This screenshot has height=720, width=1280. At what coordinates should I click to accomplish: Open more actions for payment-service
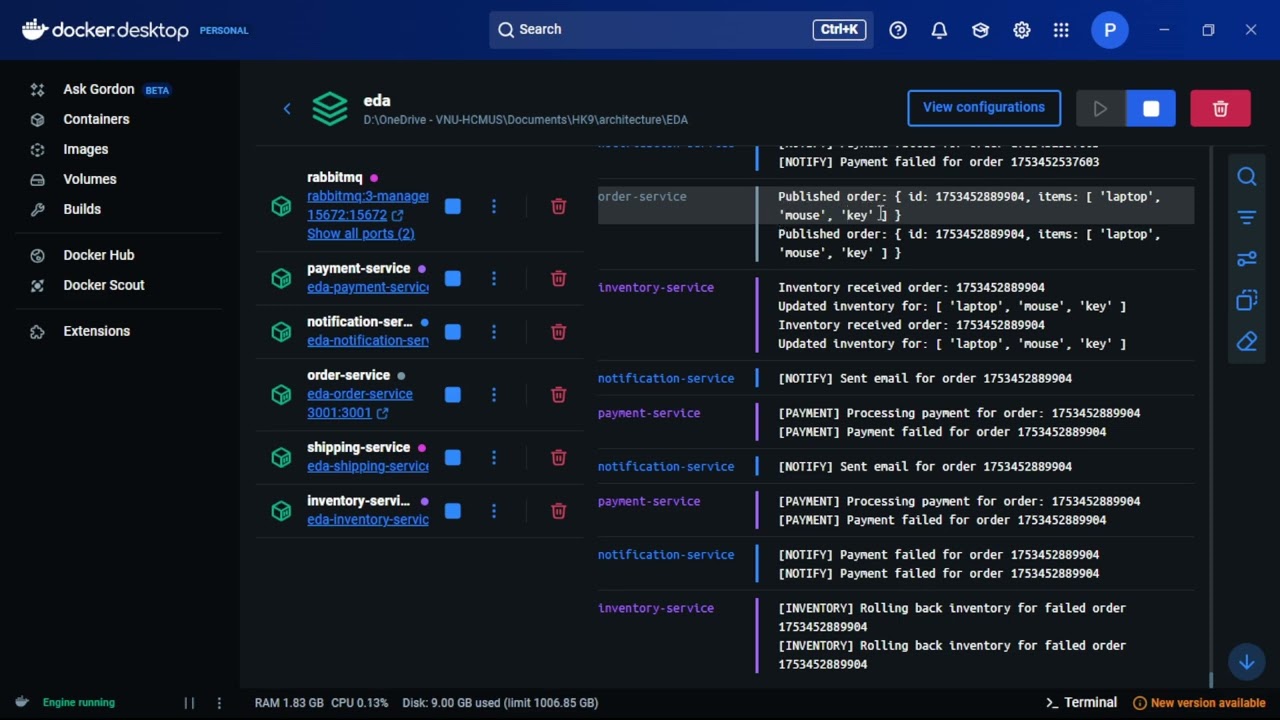(x=493, y=278)
